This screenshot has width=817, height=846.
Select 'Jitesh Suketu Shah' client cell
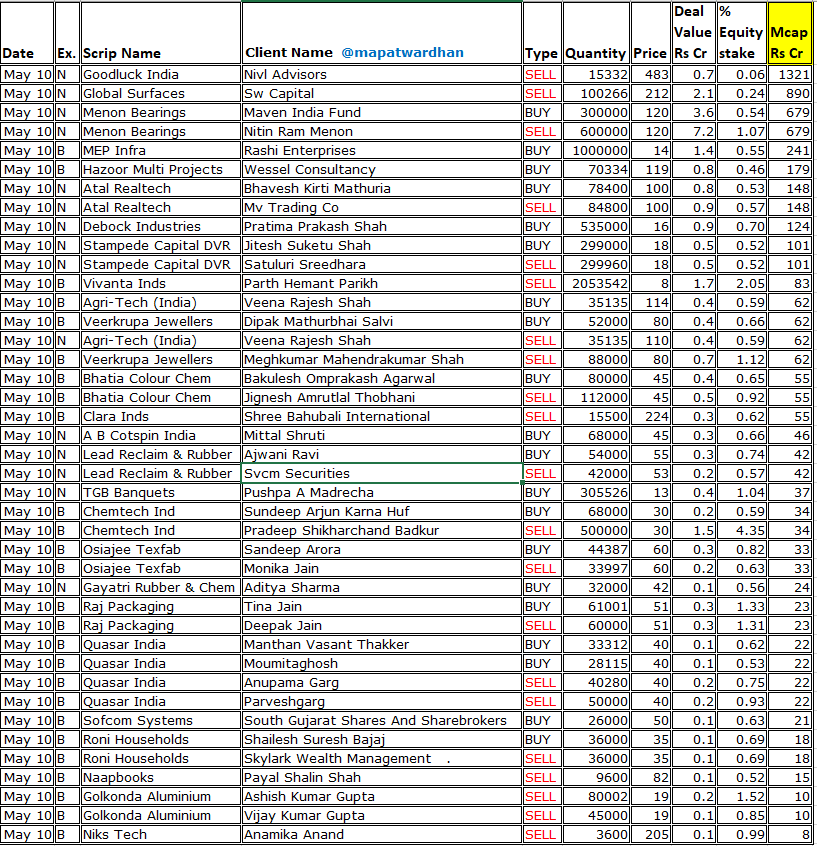(x=382, y=245)
